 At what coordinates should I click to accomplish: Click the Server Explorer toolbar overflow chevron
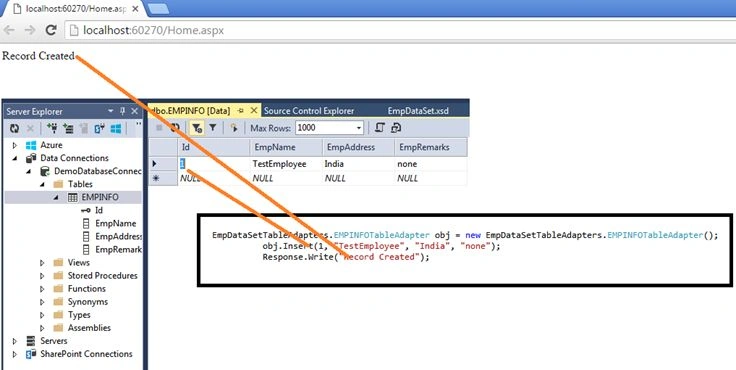coord(138,125)
